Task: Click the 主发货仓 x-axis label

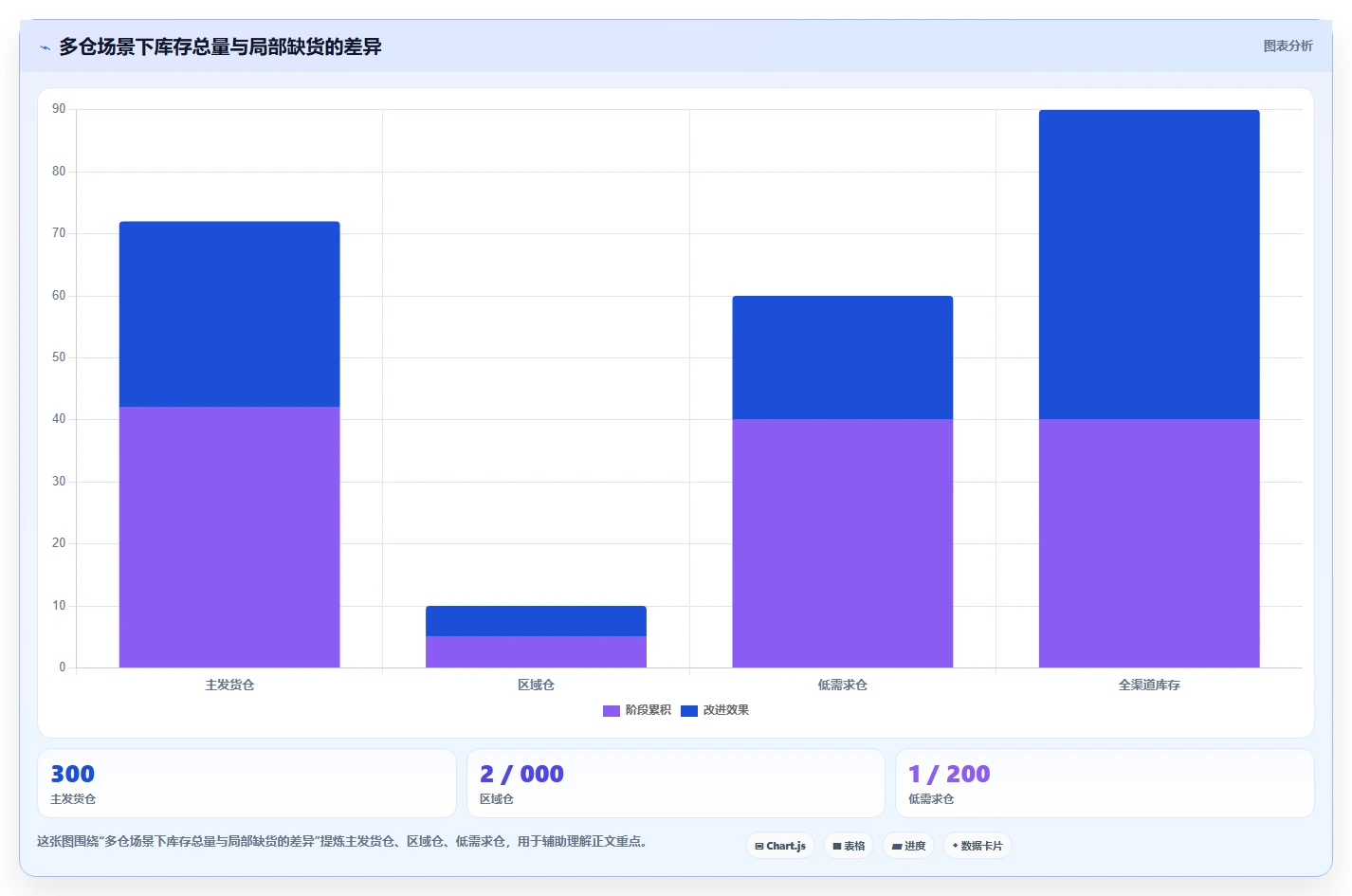Action: click(229, 685)
